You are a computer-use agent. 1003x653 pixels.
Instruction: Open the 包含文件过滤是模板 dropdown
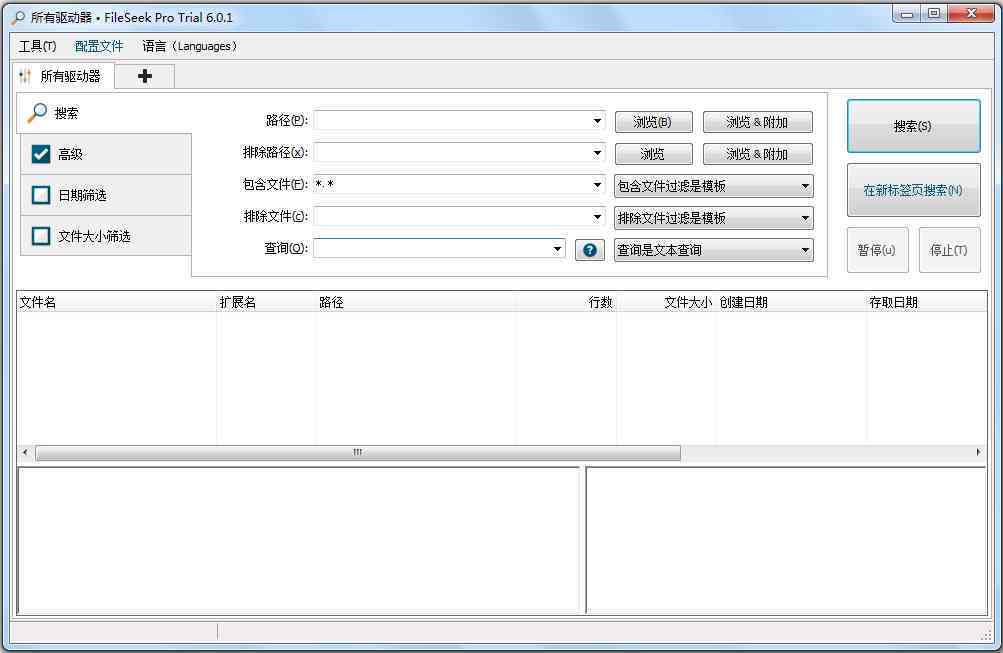click(x=714, y=186)
